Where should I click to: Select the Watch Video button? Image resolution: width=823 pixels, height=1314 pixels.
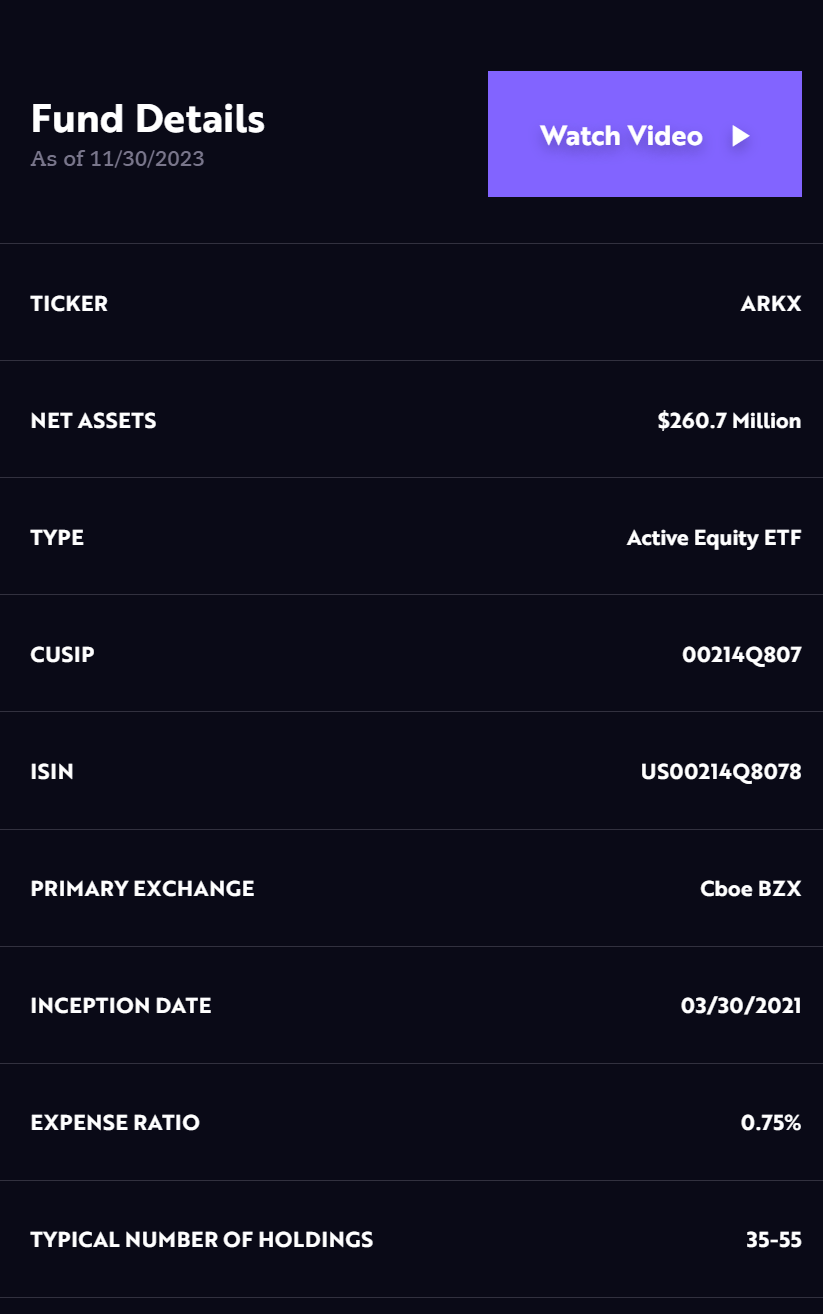click(644, 133)
